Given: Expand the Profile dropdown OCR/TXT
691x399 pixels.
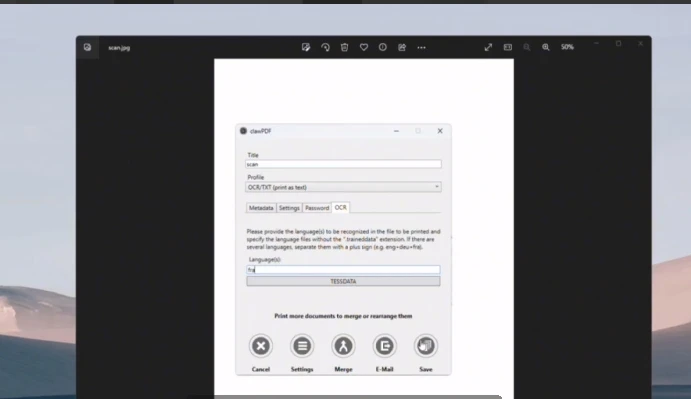Looking at the screenshot, I should 343,187.
